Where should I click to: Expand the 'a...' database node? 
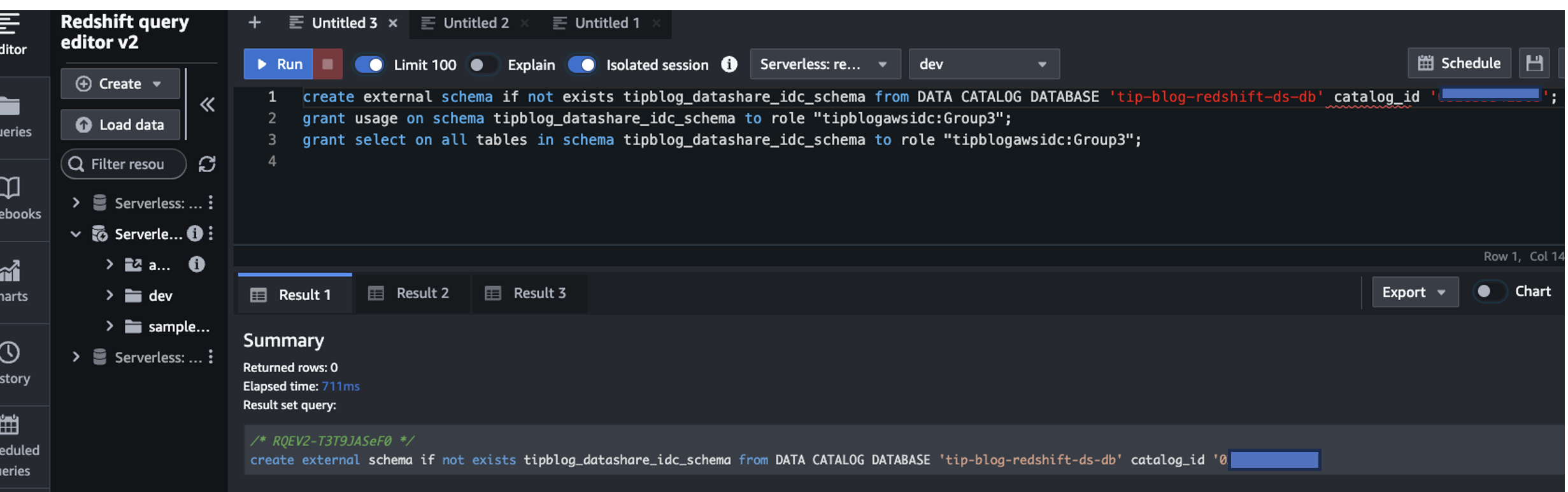coord(110,264)
